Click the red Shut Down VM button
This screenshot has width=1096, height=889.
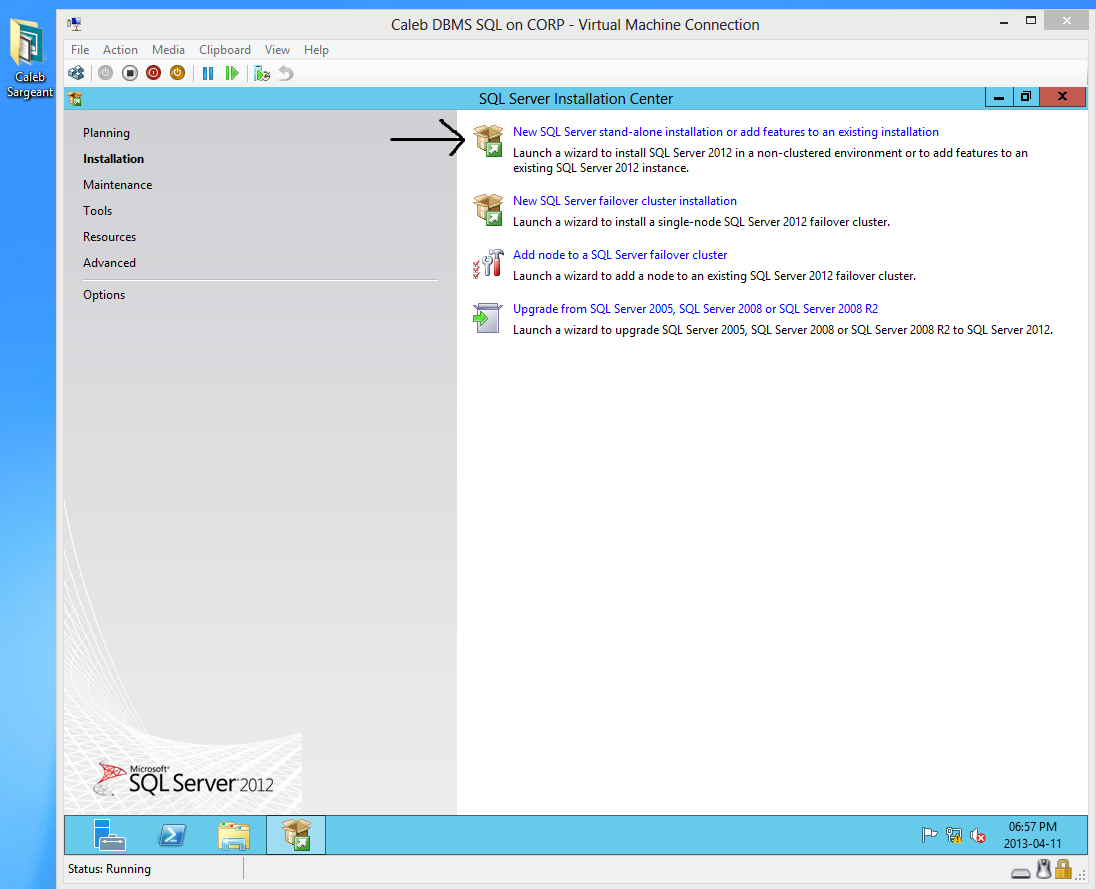coord(154,73)
